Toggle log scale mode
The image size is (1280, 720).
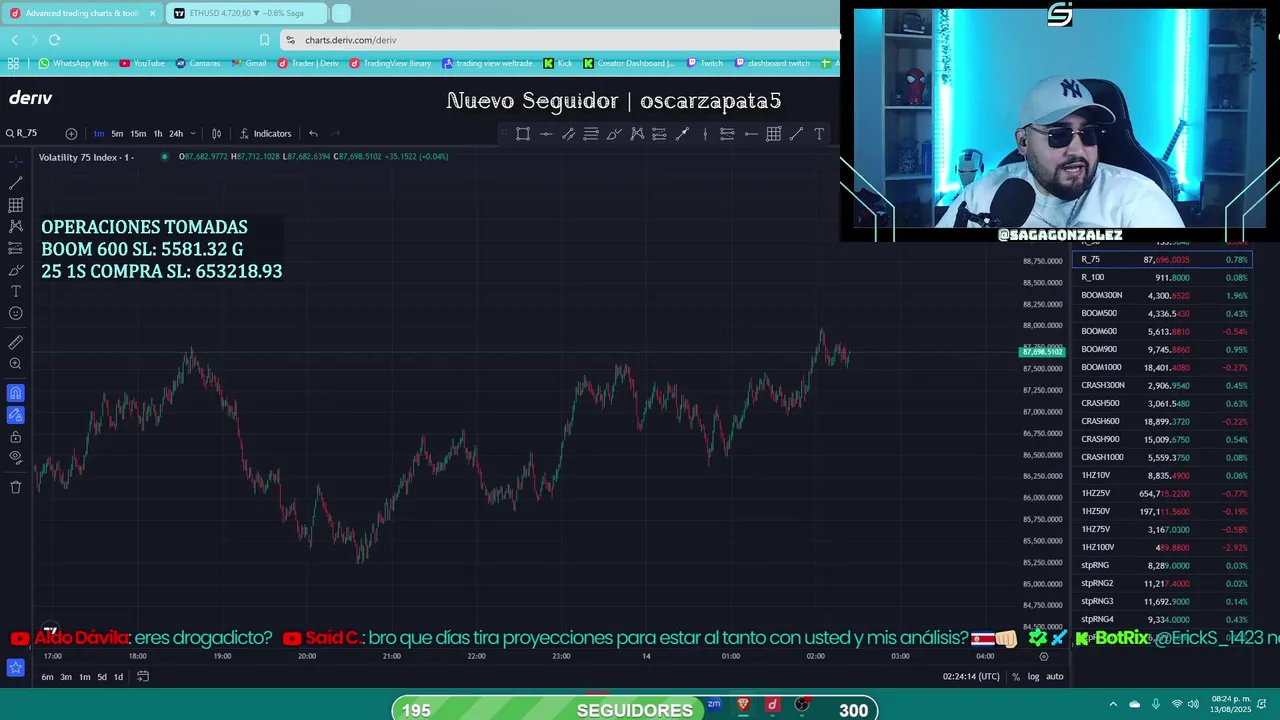pos(1033,677)
